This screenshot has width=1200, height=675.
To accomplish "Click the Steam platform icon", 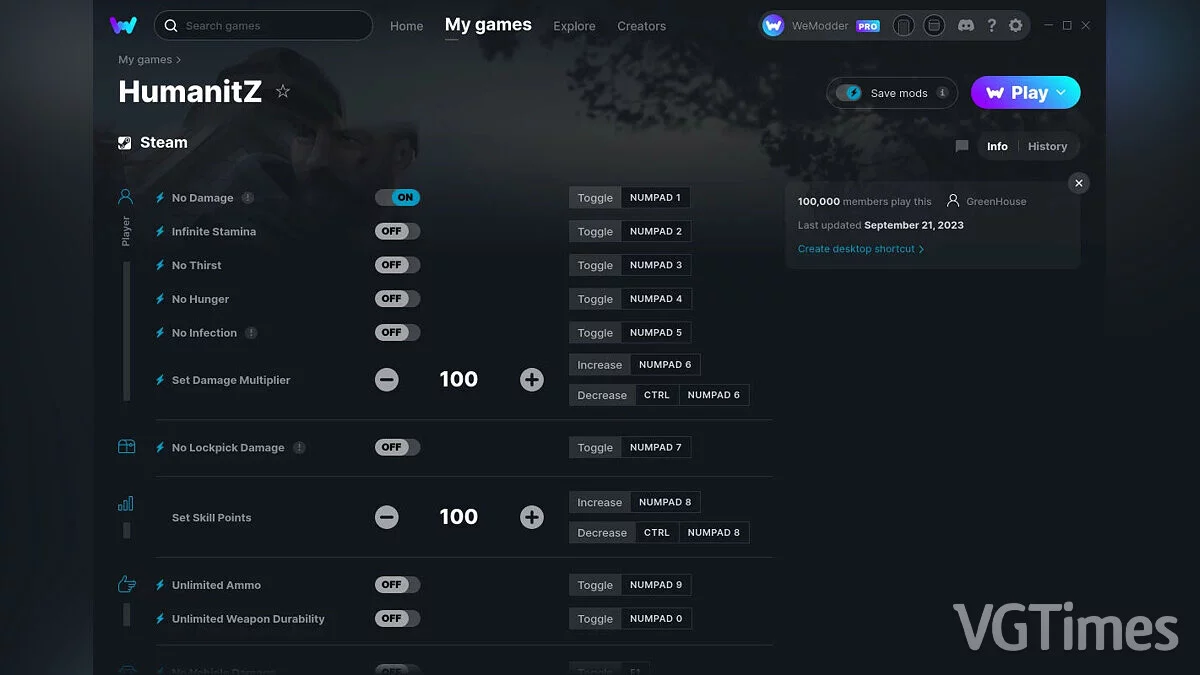I will (x=125, y=143).
